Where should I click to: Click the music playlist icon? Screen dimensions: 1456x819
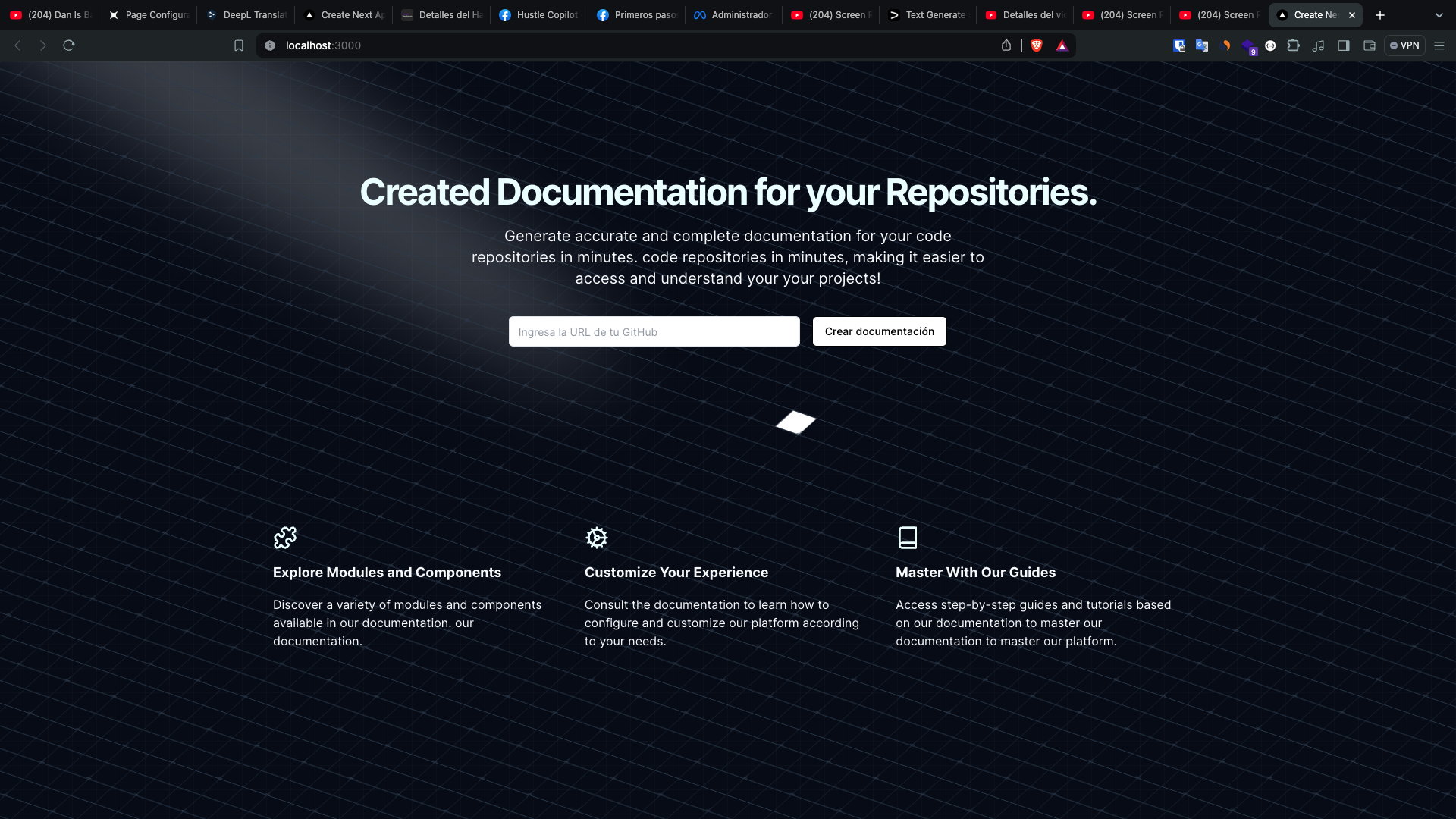coord(1319,45)
